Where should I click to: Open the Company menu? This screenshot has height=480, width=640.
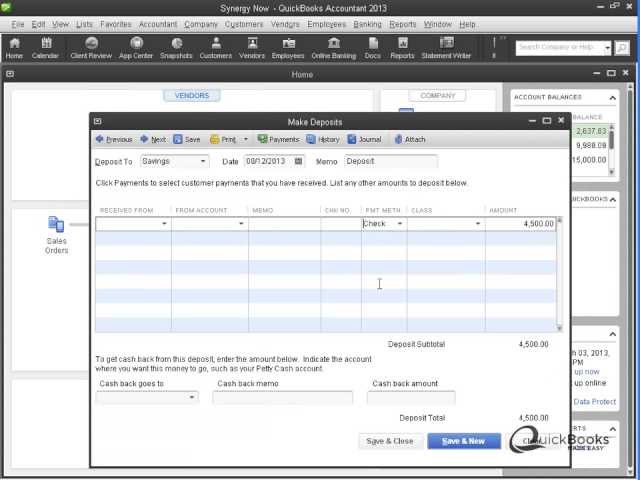(x=201, y=24)
